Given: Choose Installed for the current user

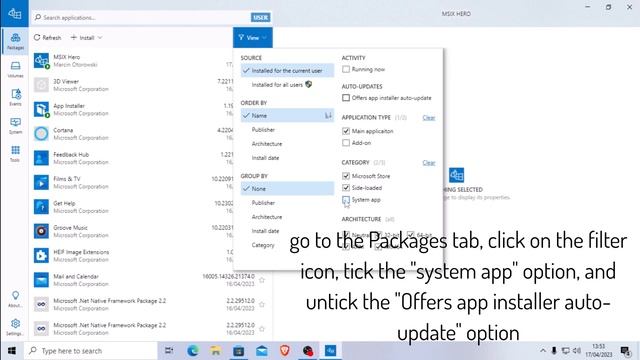Looking at the screenshot, I should click(x=287, y=71).
